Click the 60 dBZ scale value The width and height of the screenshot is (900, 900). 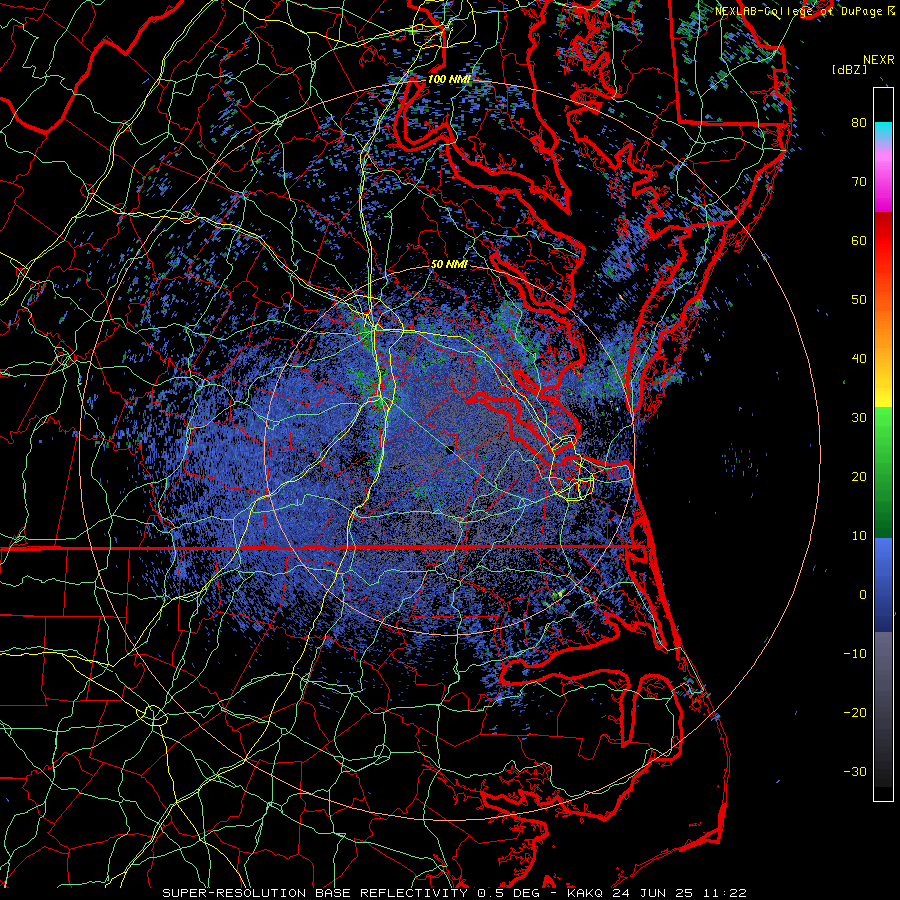(x=859, y=240)
